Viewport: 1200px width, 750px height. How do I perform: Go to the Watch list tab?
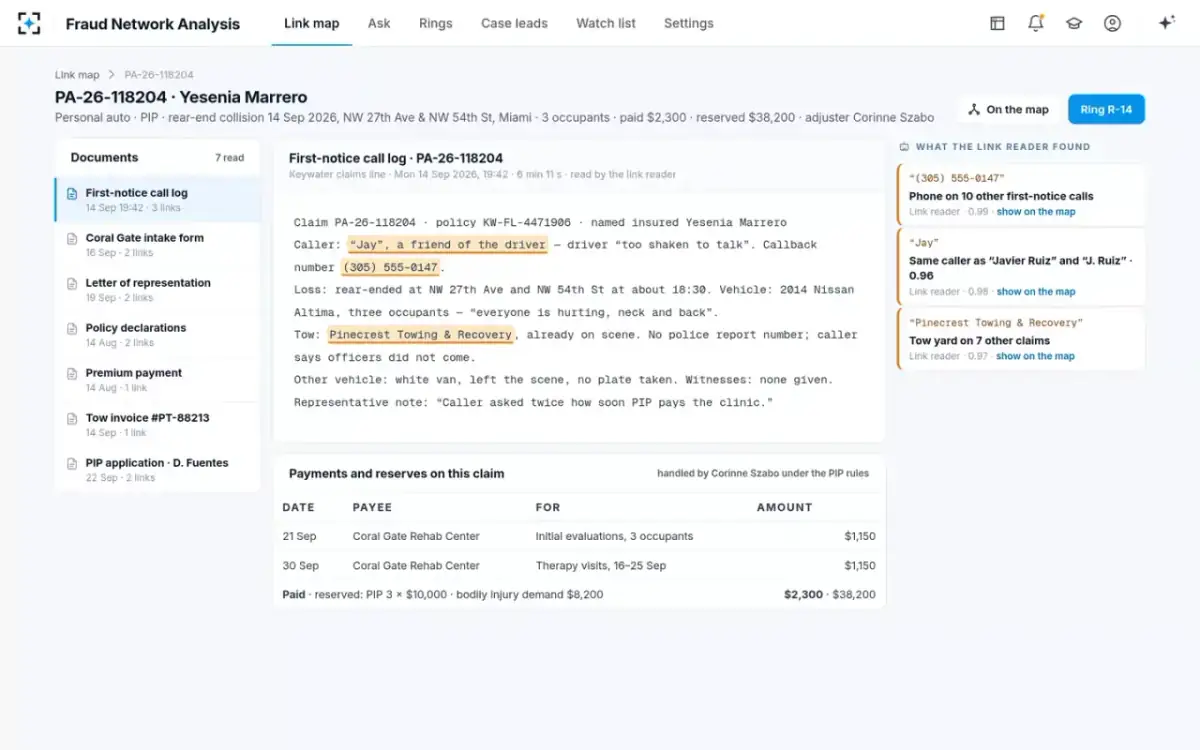coord(606,23)
